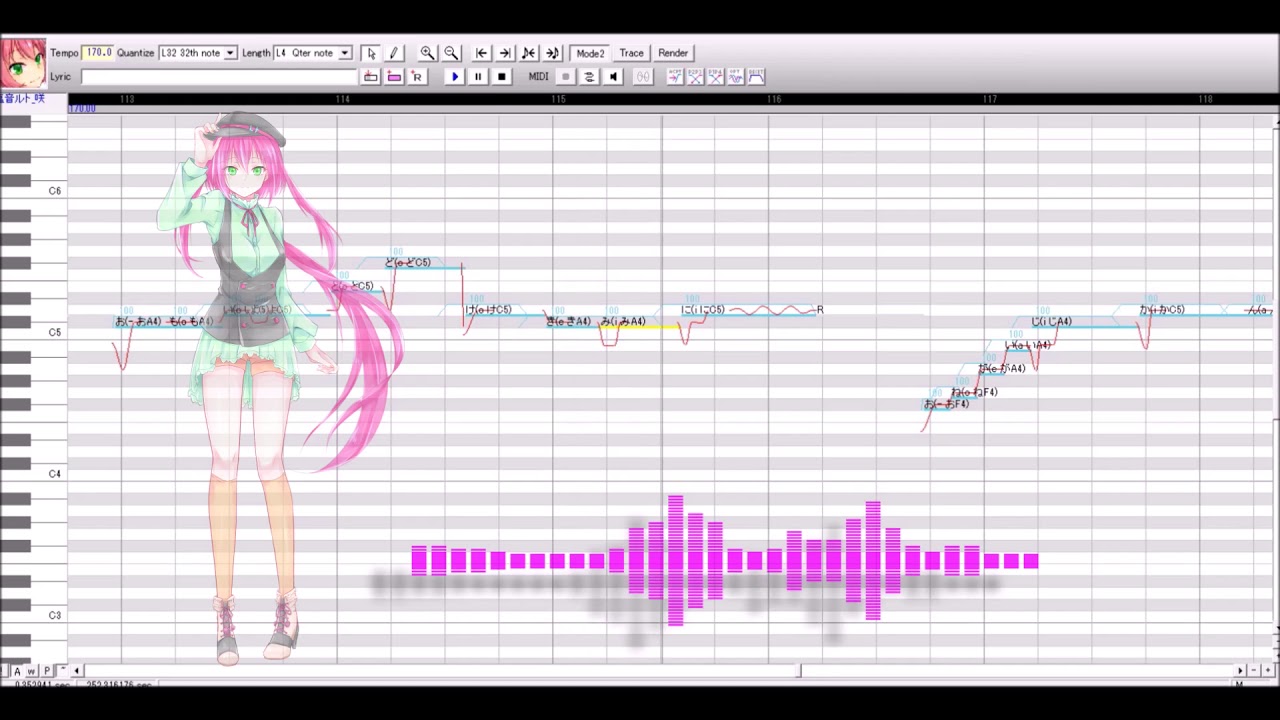Click the pink note insert icon

tap(394, 77)
